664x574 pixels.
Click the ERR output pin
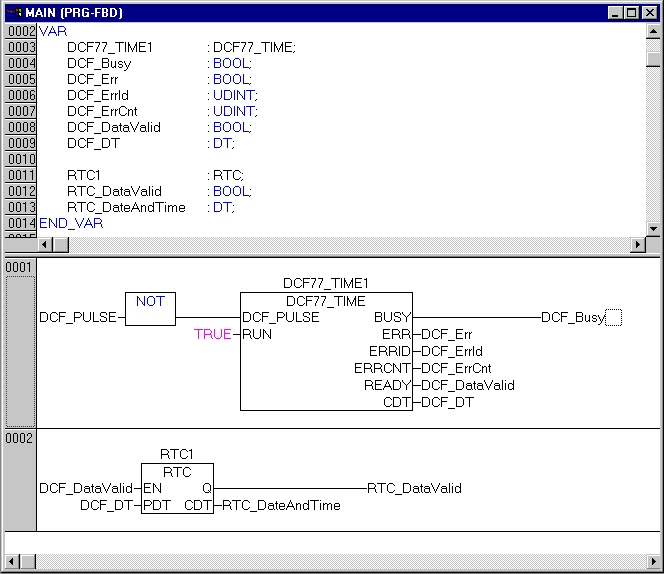[396, 334]
